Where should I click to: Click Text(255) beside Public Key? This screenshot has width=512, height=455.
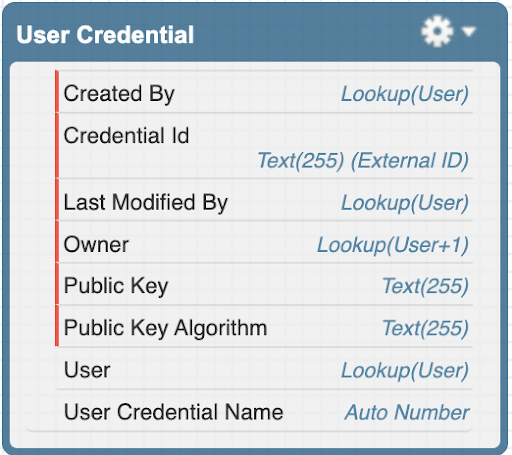[x=426, y=286]
